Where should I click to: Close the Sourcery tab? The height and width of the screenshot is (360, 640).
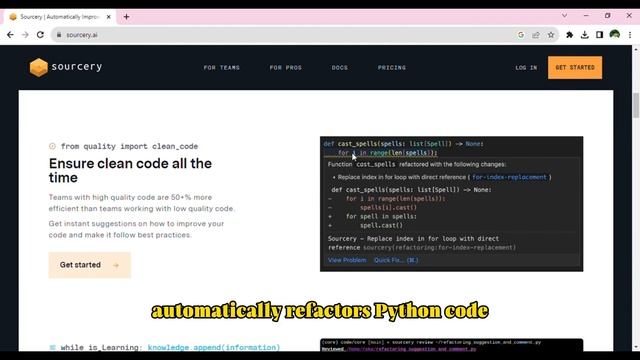tap(109, 17)
